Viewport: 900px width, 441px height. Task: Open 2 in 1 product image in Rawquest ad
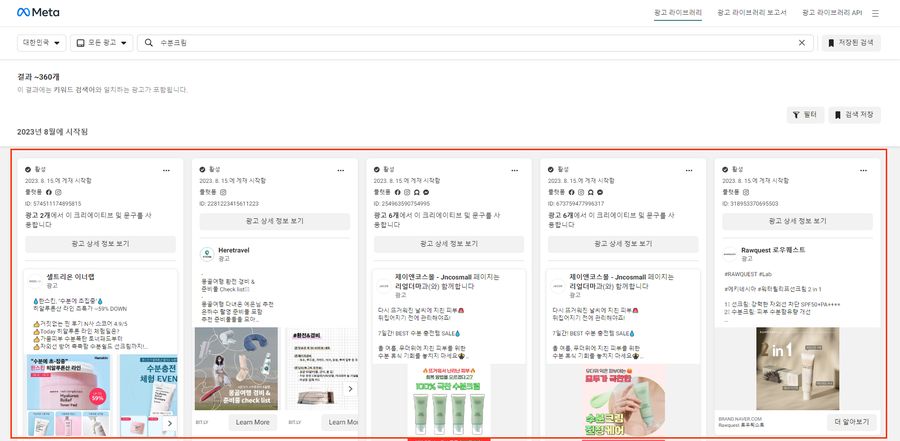coord(797,369)
